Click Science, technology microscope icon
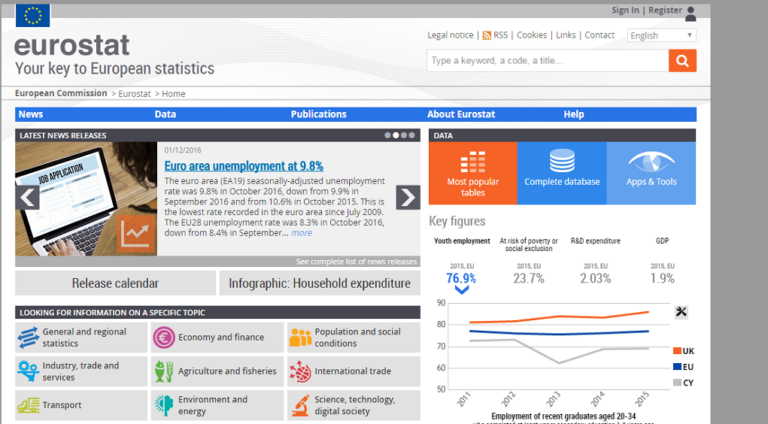This screenshot has width=768, height=424. pyautogui.click(x=300, y=405)
